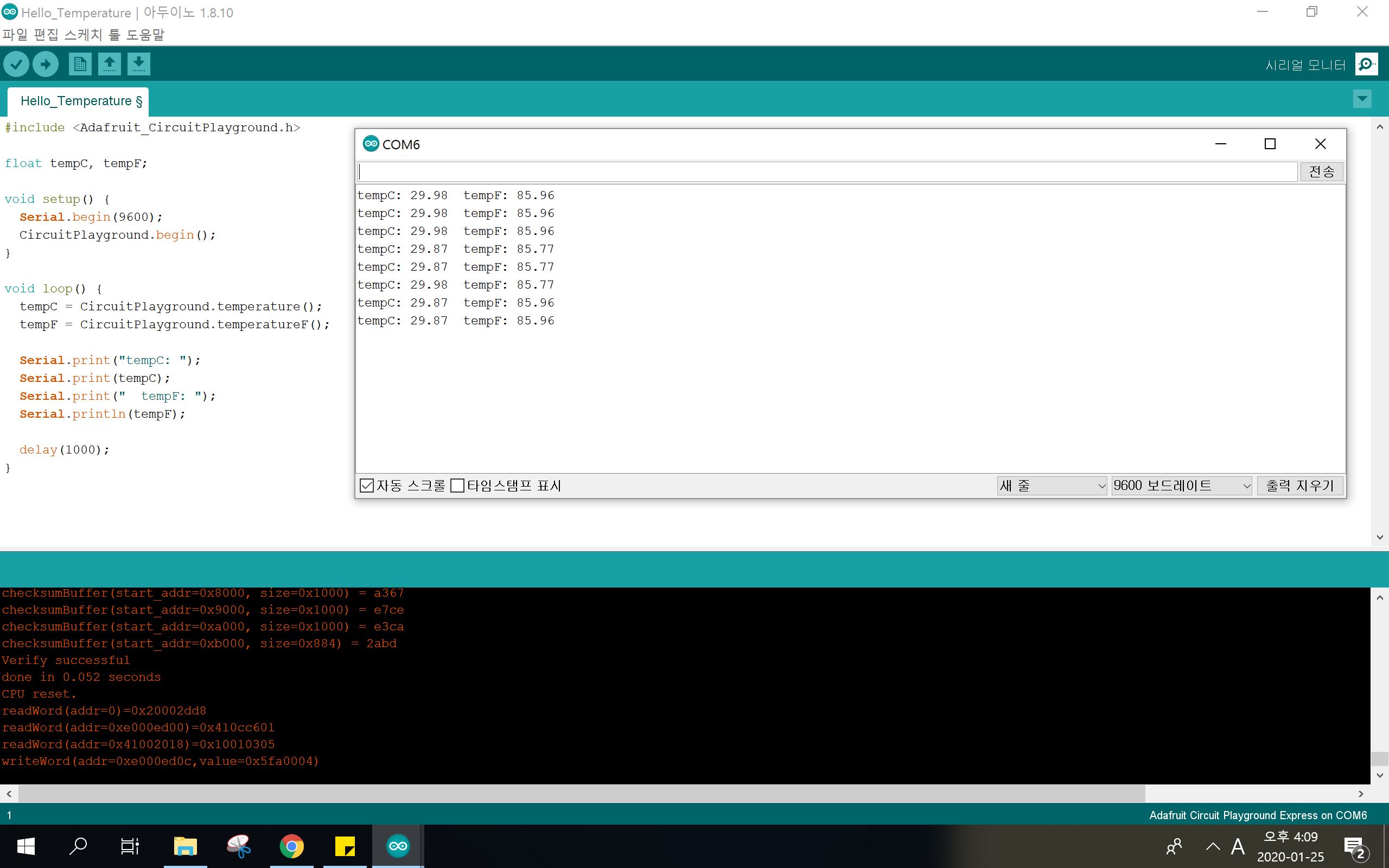Viewport: 1389px width, 868px height.
Task: Disable the 자동 스크롤 autoscroll checkbox
Action: (x=366, y=486)
